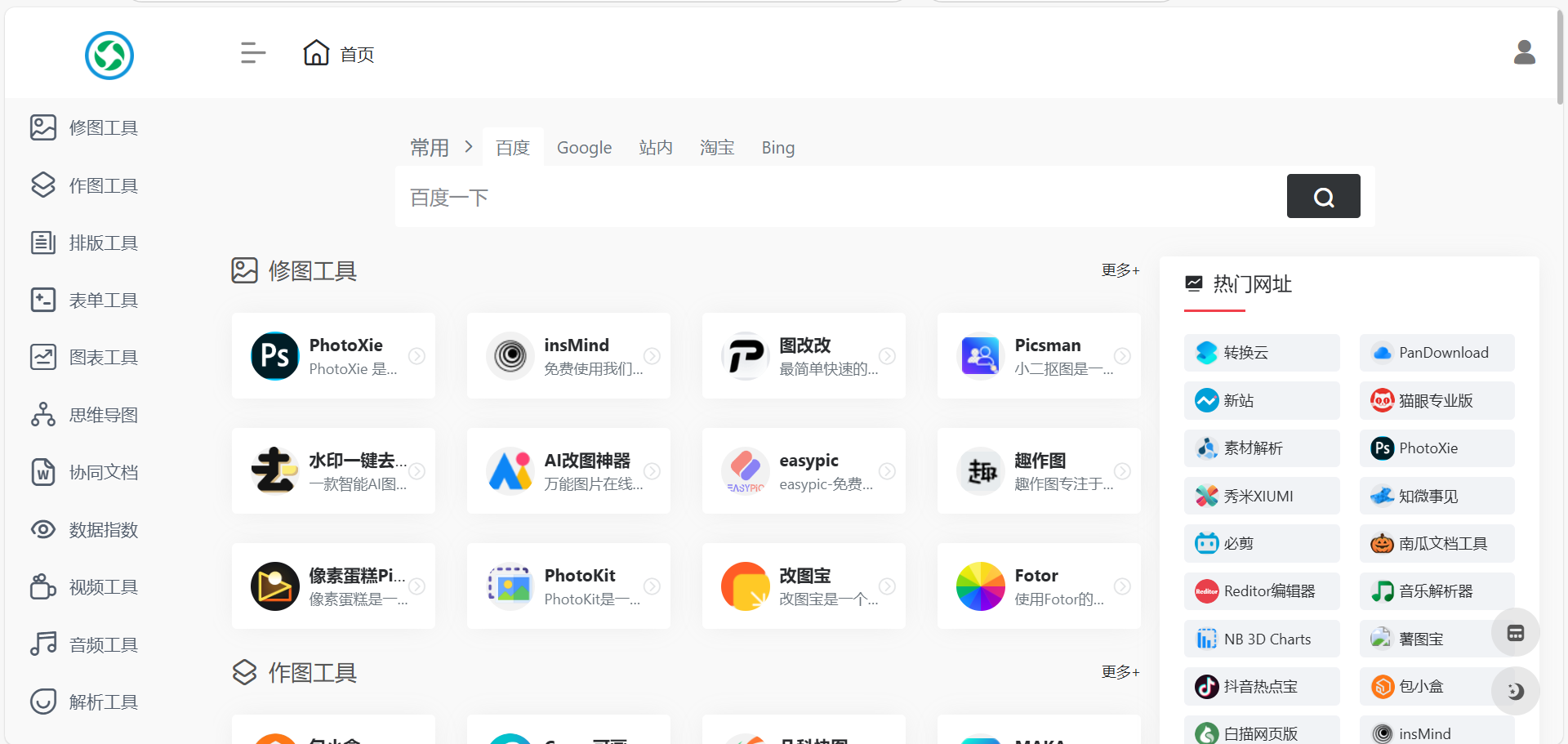1568x744 pixels.
Task: Open the Picsman card icon
Action: [x=980, y=356]
